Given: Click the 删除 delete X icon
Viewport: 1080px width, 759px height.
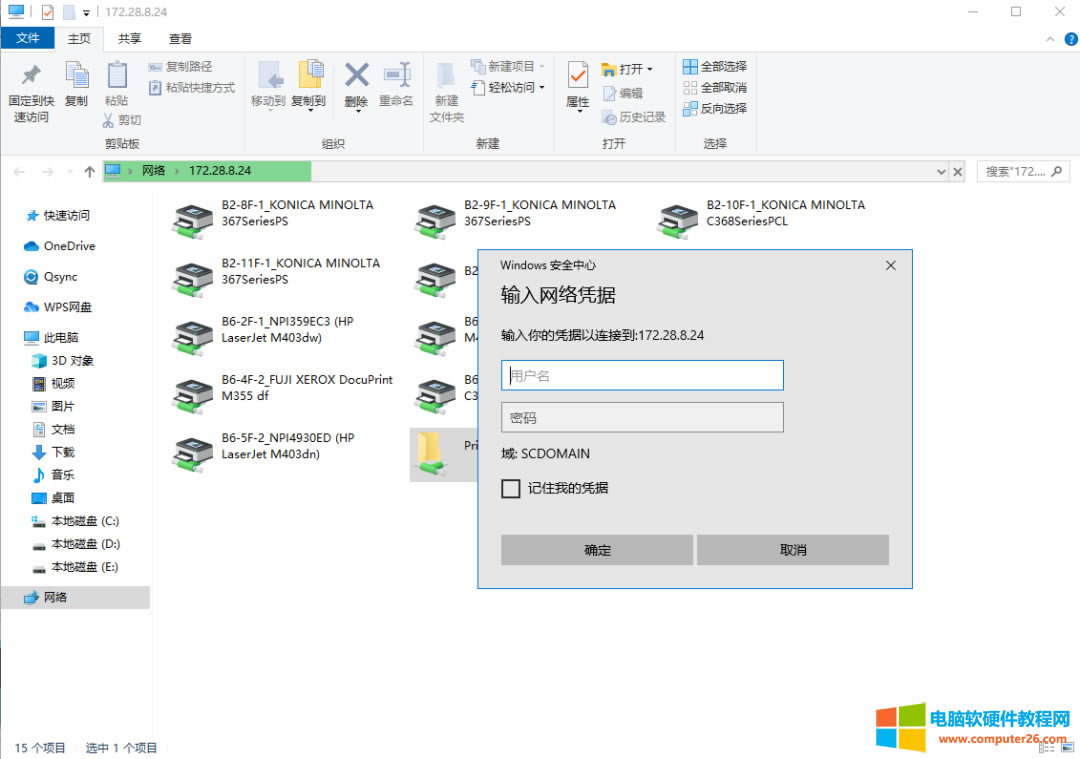Looking at the screenshot, I should tap(356, 75).
